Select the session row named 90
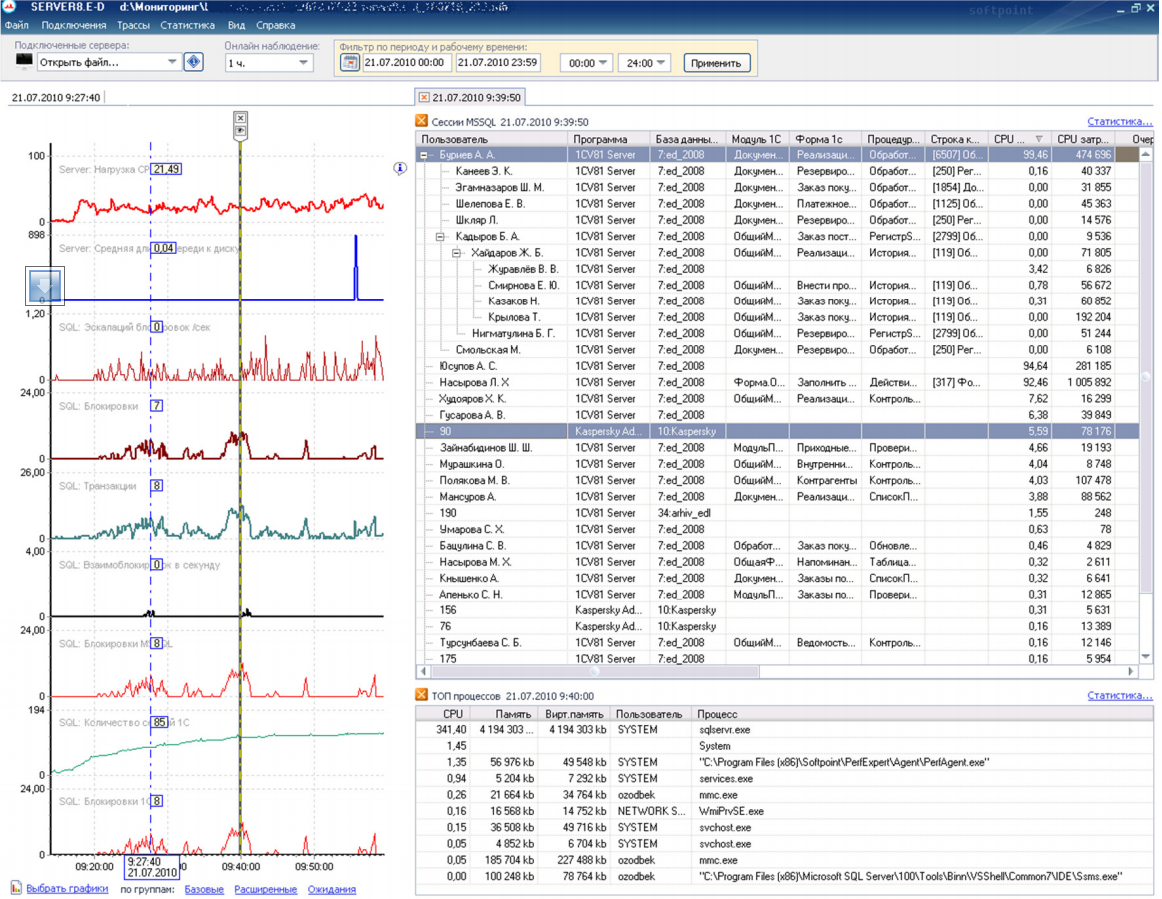The height and width of the screenshot is (899, 1162). pos(777,431)
